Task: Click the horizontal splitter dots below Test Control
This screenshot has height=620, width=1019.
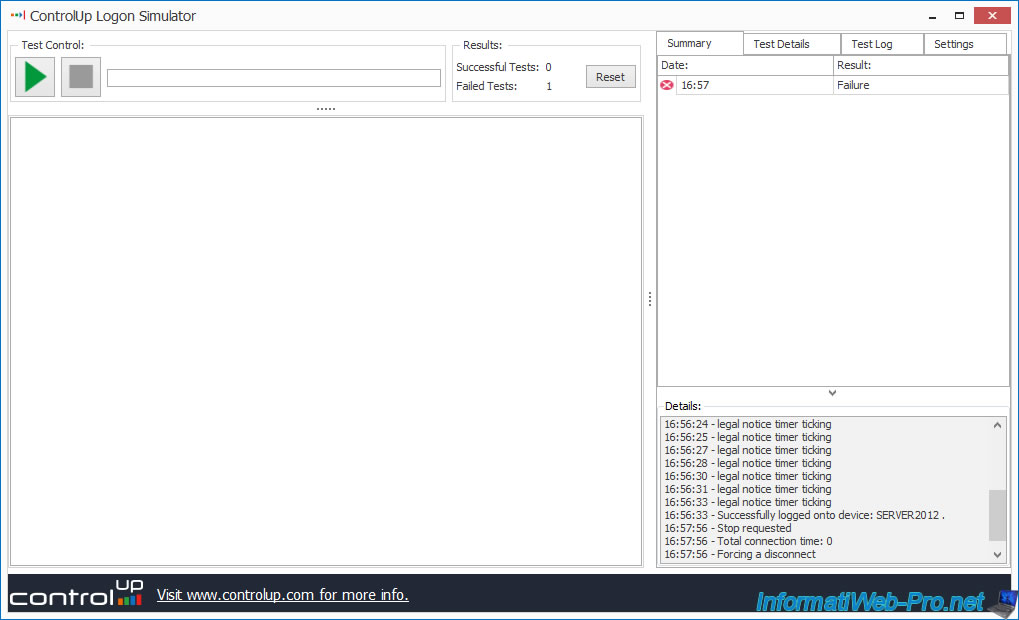Action: pos(326,109)
